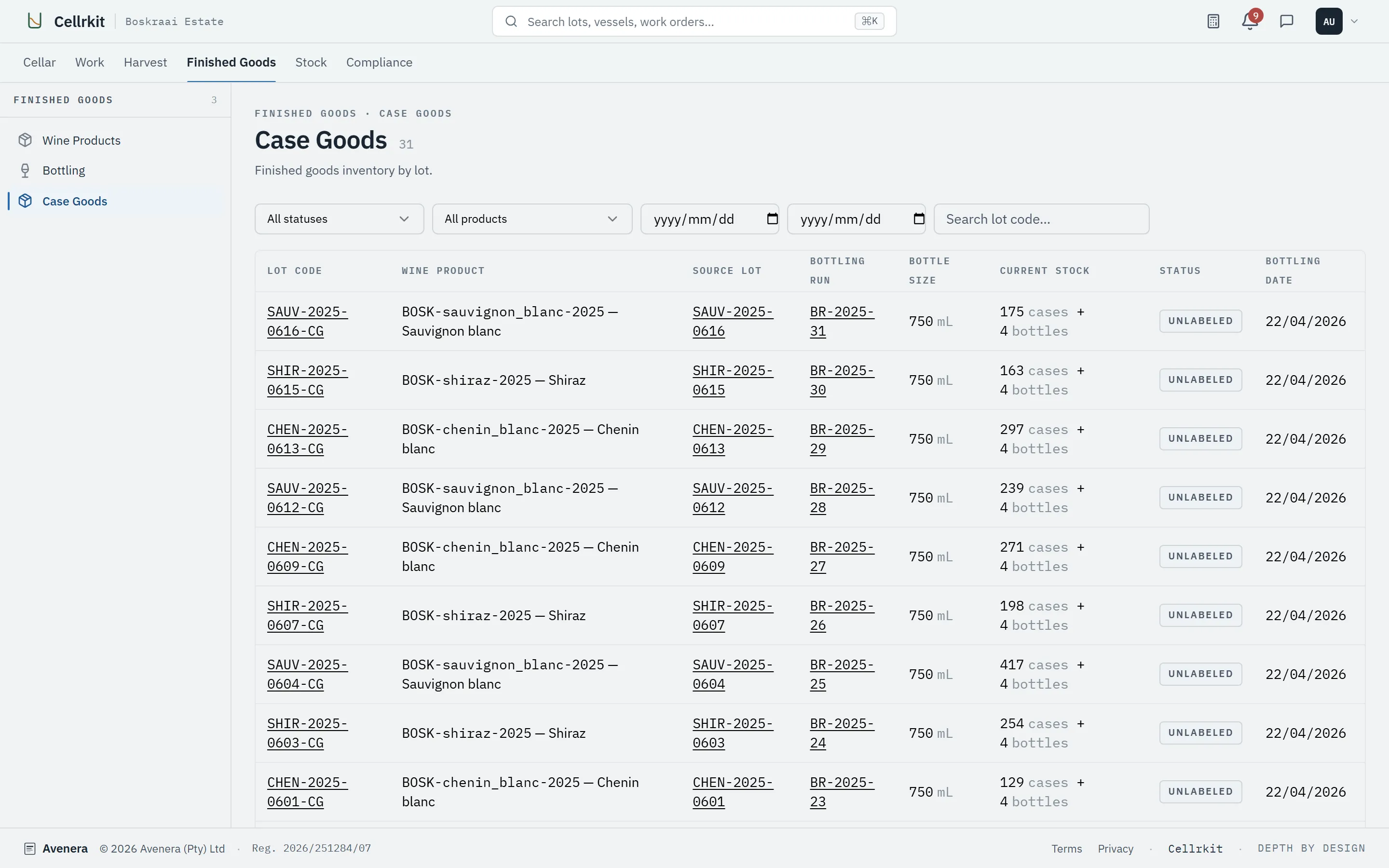This screenshot has height=868, width=1389.
Task: Click UNLABELED badge for SHIR-2025-0607-CG
Action: [x=1200, y=615]
